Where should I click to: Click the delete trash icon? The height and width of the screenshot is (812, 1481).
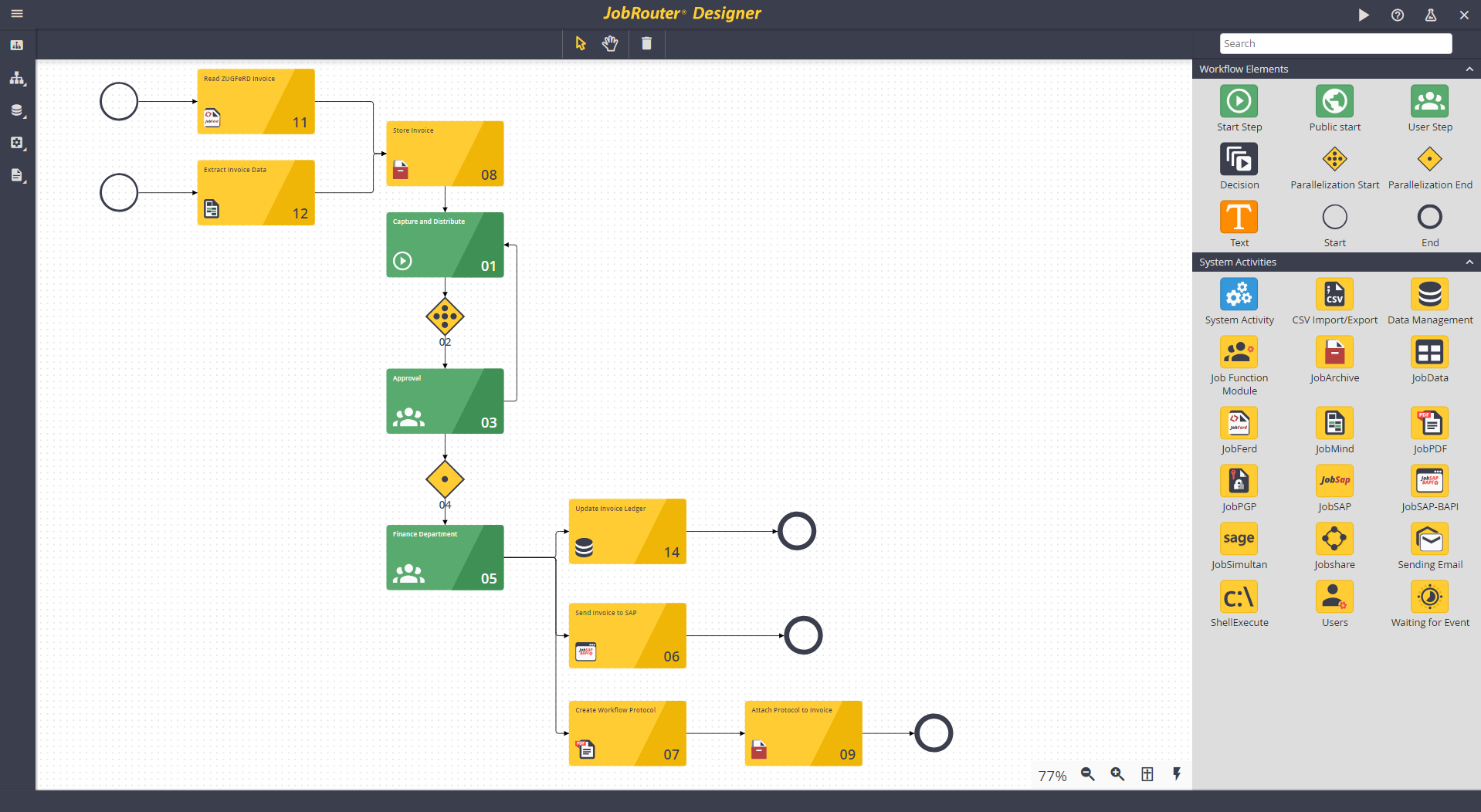point(646,44)
